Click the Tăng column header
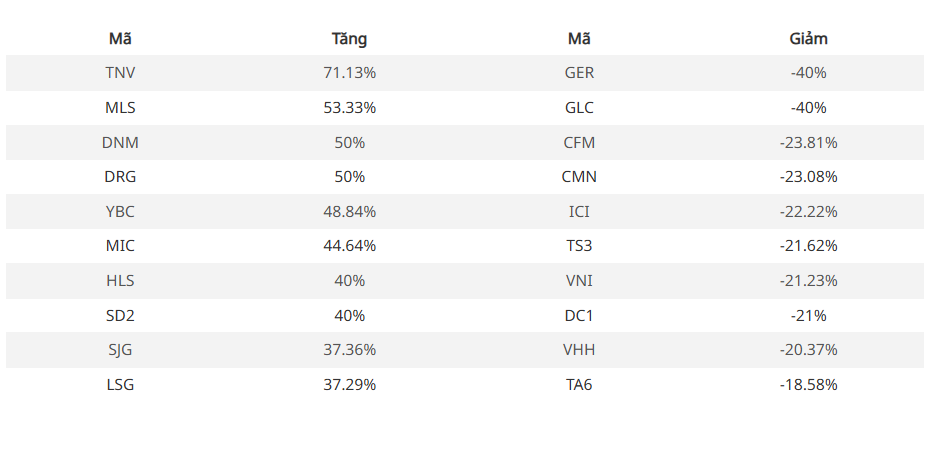 click(349, 39)
